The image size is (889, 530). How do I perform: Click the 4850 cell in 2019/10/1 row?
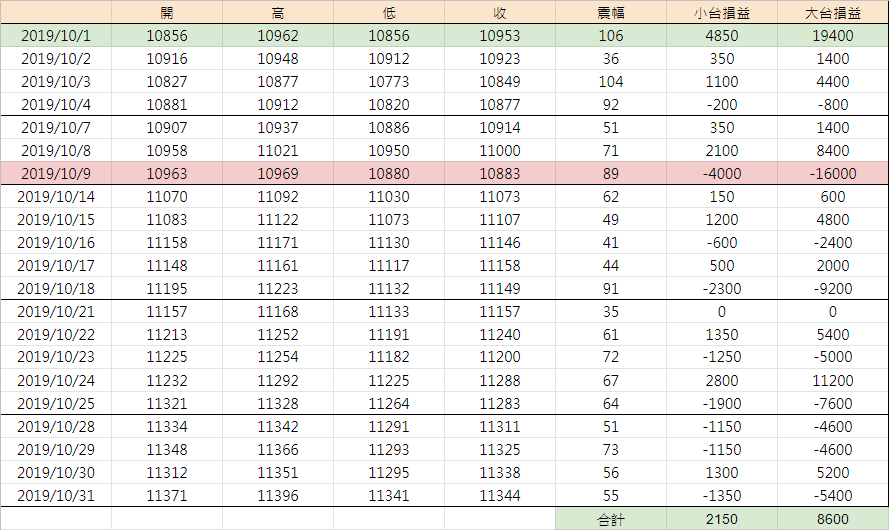722,35
